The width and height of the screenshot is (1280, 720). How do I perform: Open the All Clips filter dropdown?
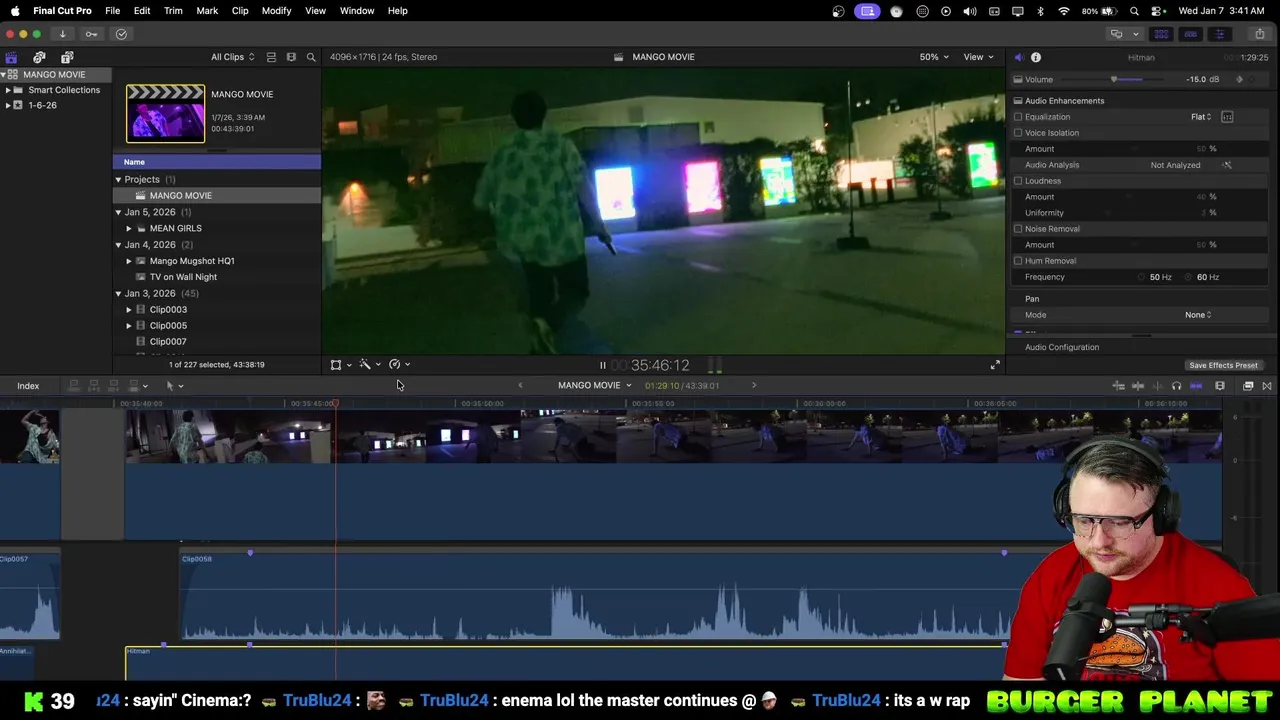232,57
